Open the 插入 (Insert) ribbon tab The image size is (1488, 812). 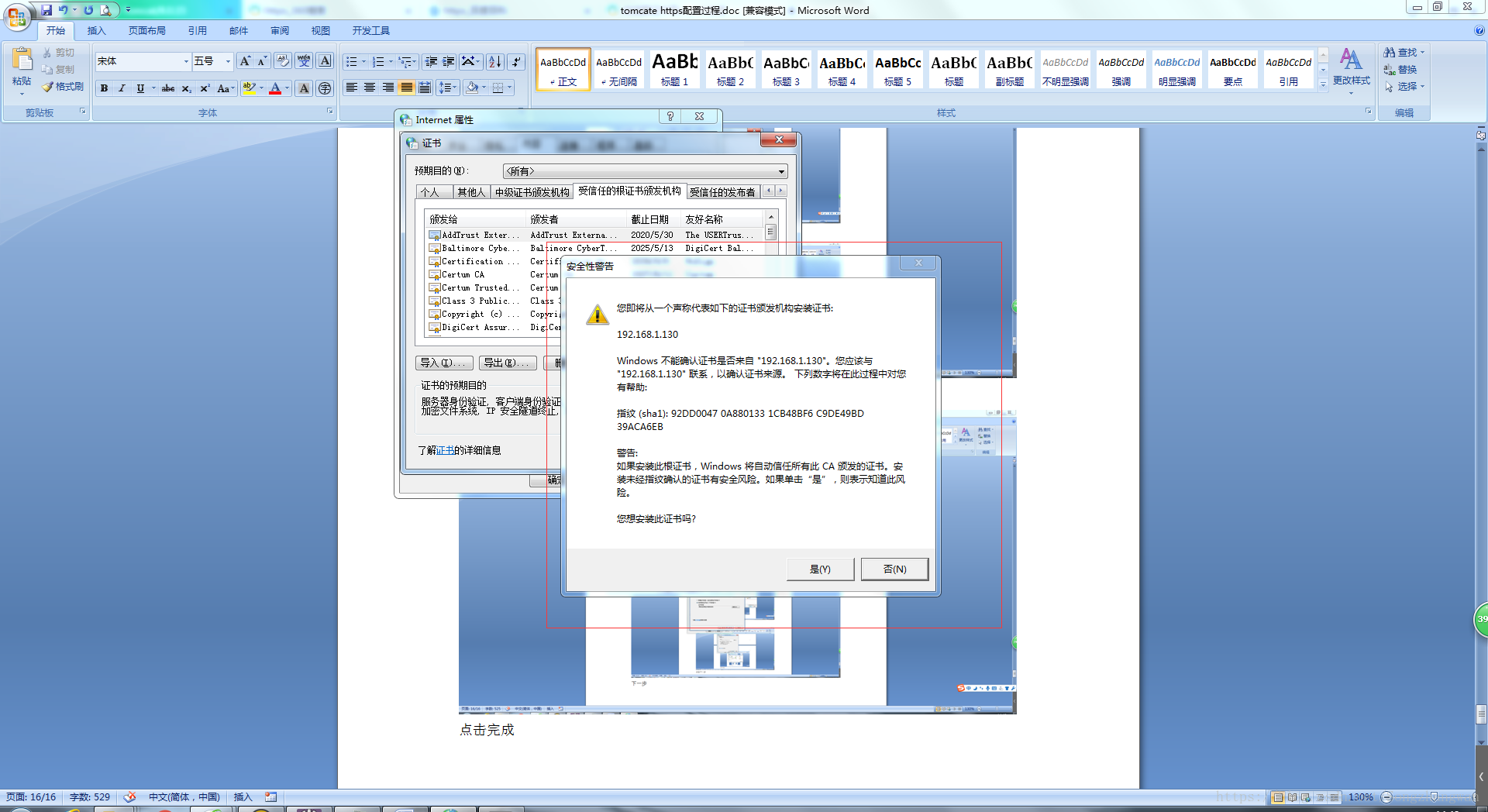pyautogui.click(x=96, y=31)
